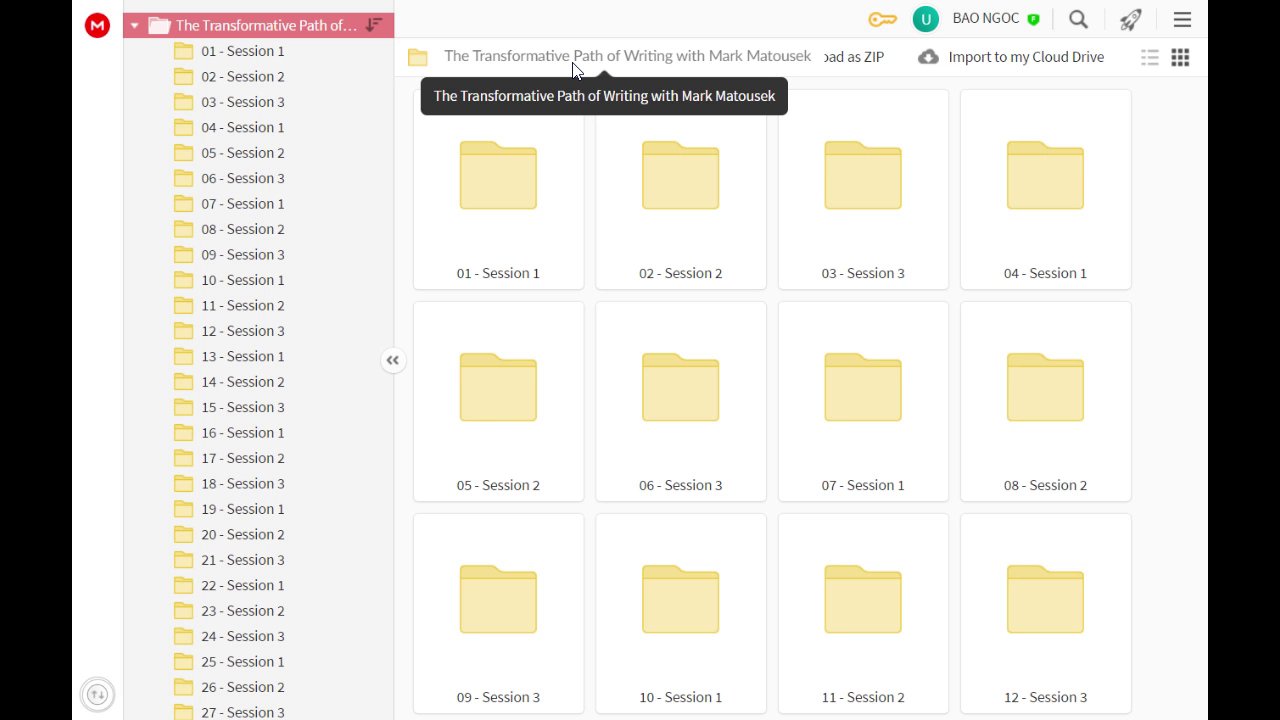Import to my Cloud Drive

tap(1011, 57)
